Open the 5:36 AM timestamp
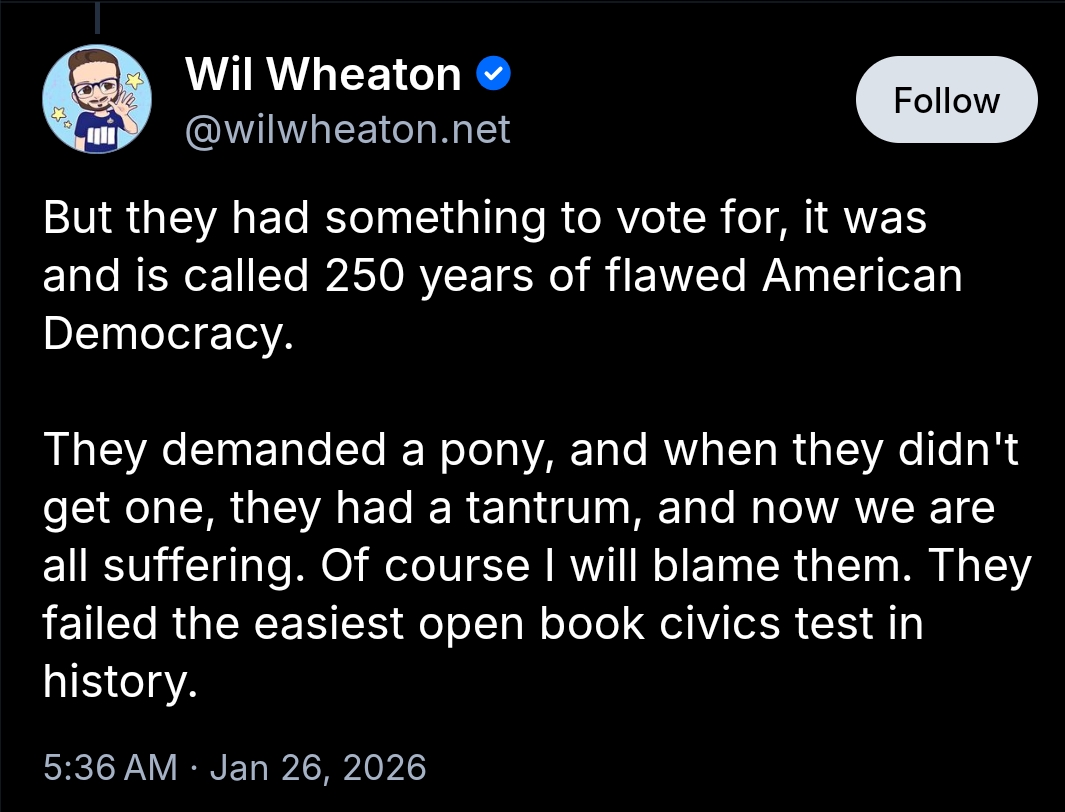Image resolution: width=1065 pixels, height=812 pixels. pyautogui.click(x=110, y=767)
